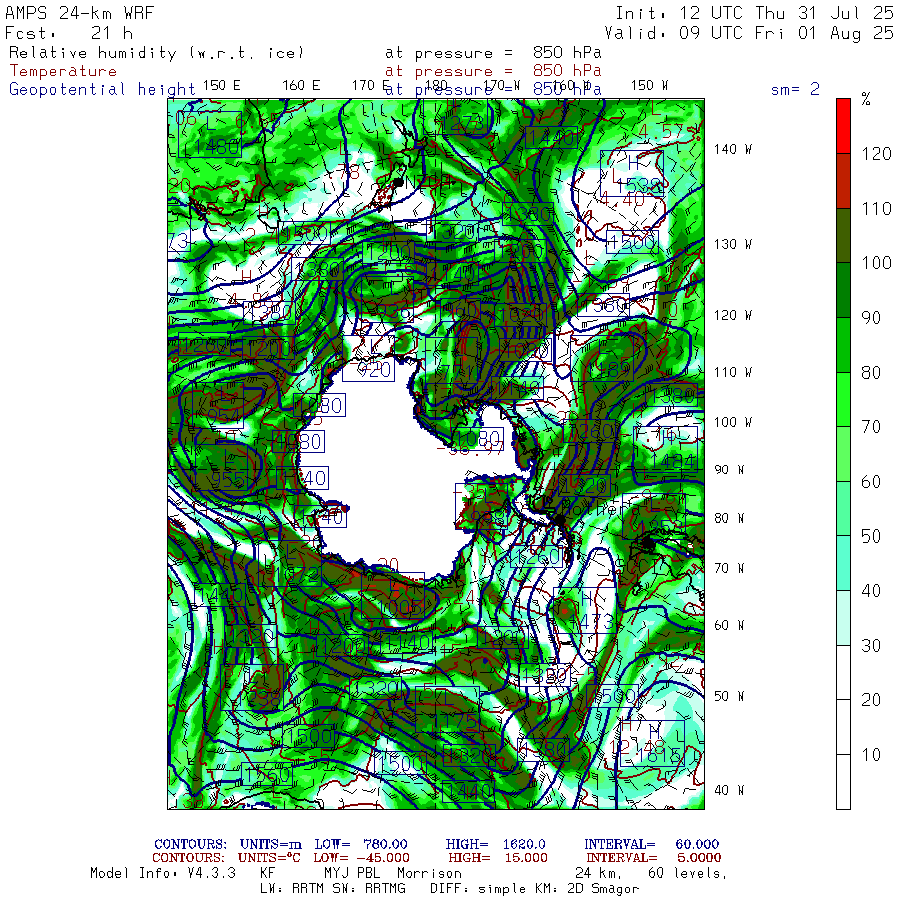This screenshot has width=900, height=900.
Task: Click the '140 W' longitude label
Action: click(x=732, y=149)
